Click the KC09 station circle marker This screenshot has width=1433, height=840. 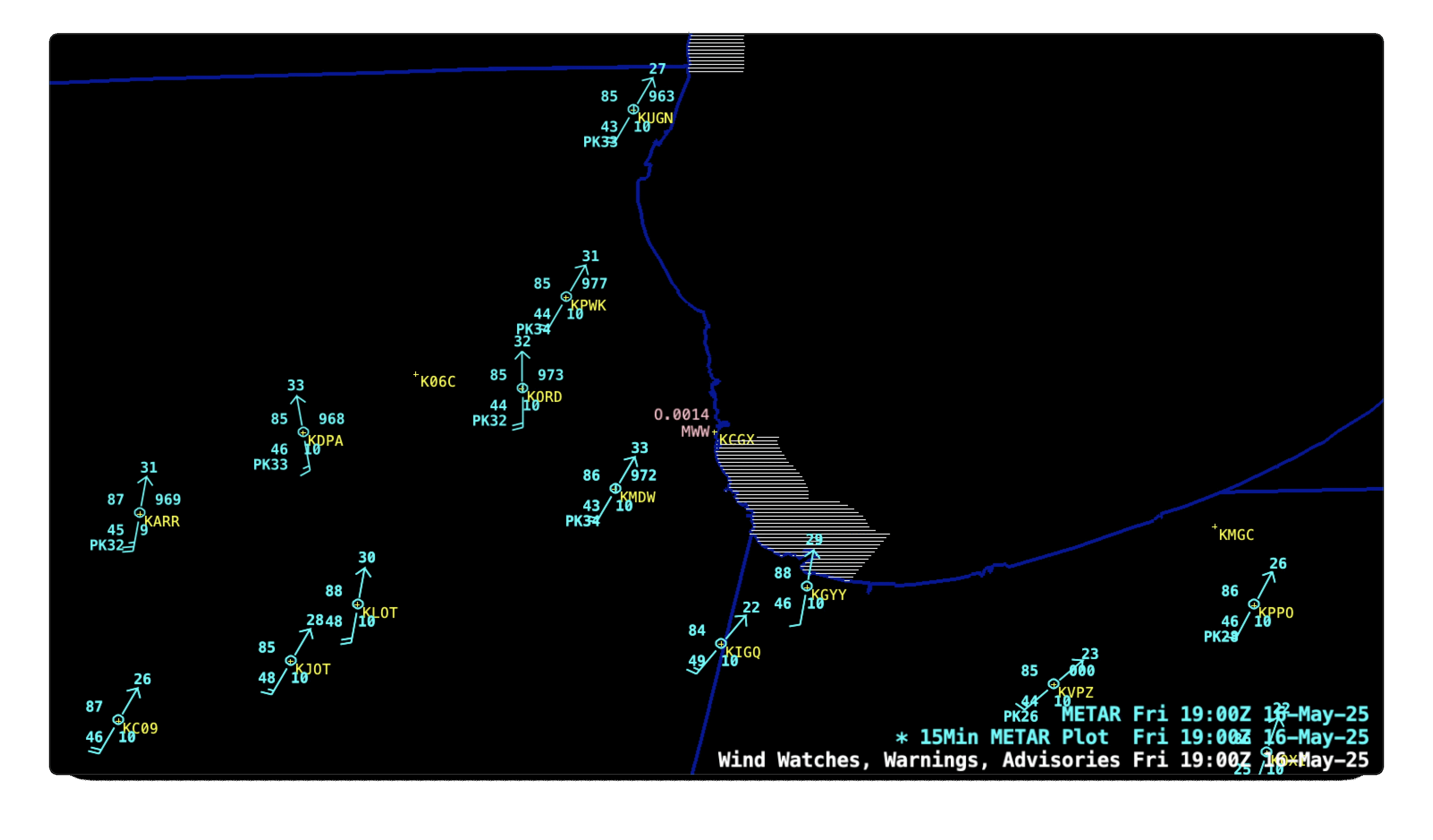pyautogui.click(x=118, y=720)
